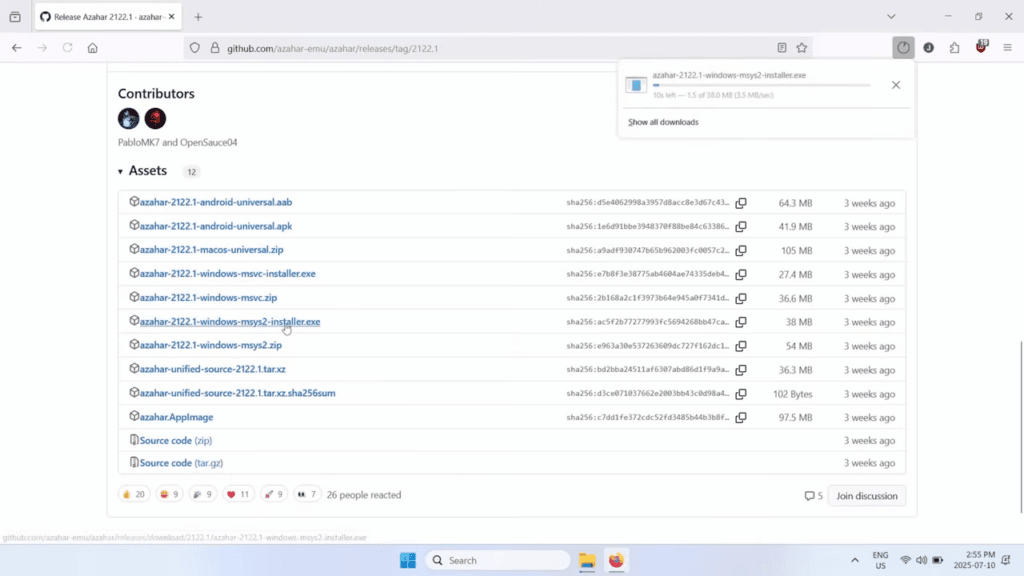Open the extensions puzzle icon

pyautogui.click(x=955, y=48)
